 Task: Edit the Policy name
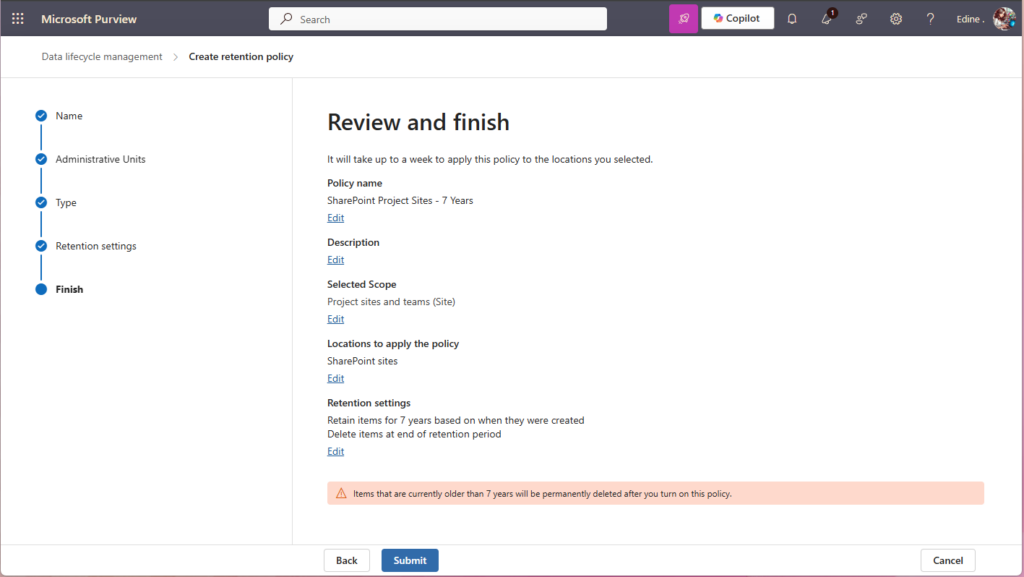(336, 218)
